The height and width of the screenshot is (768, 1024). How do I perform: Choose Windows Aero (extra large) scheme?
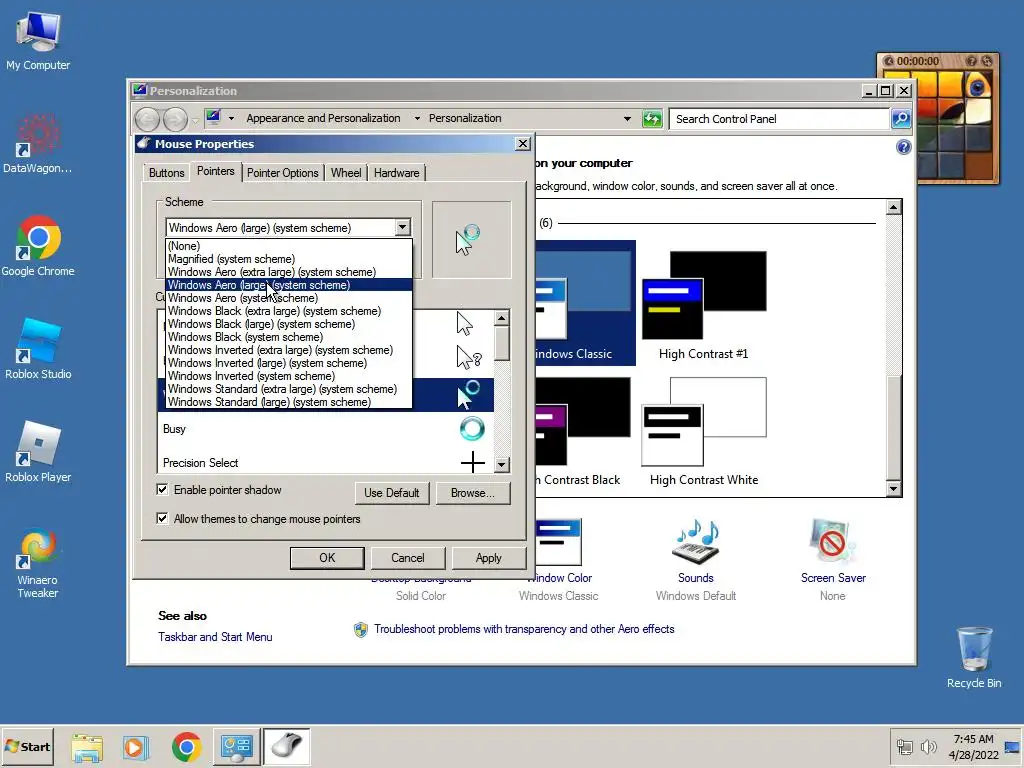tap(289, 272)
